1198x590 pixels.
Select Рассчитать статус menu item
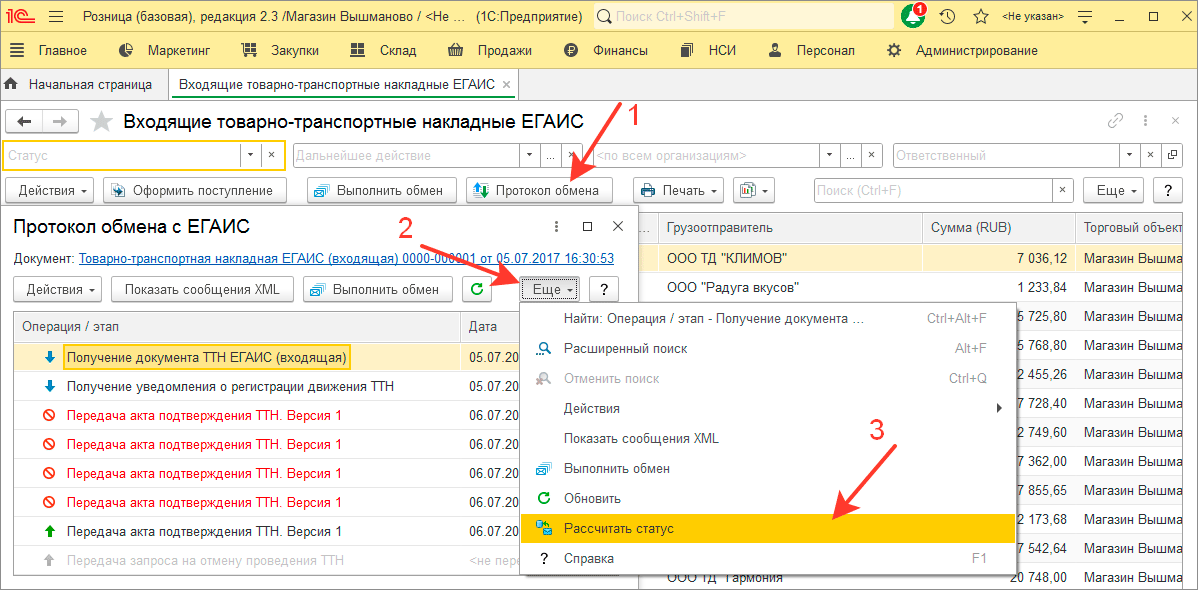point(768,528)
